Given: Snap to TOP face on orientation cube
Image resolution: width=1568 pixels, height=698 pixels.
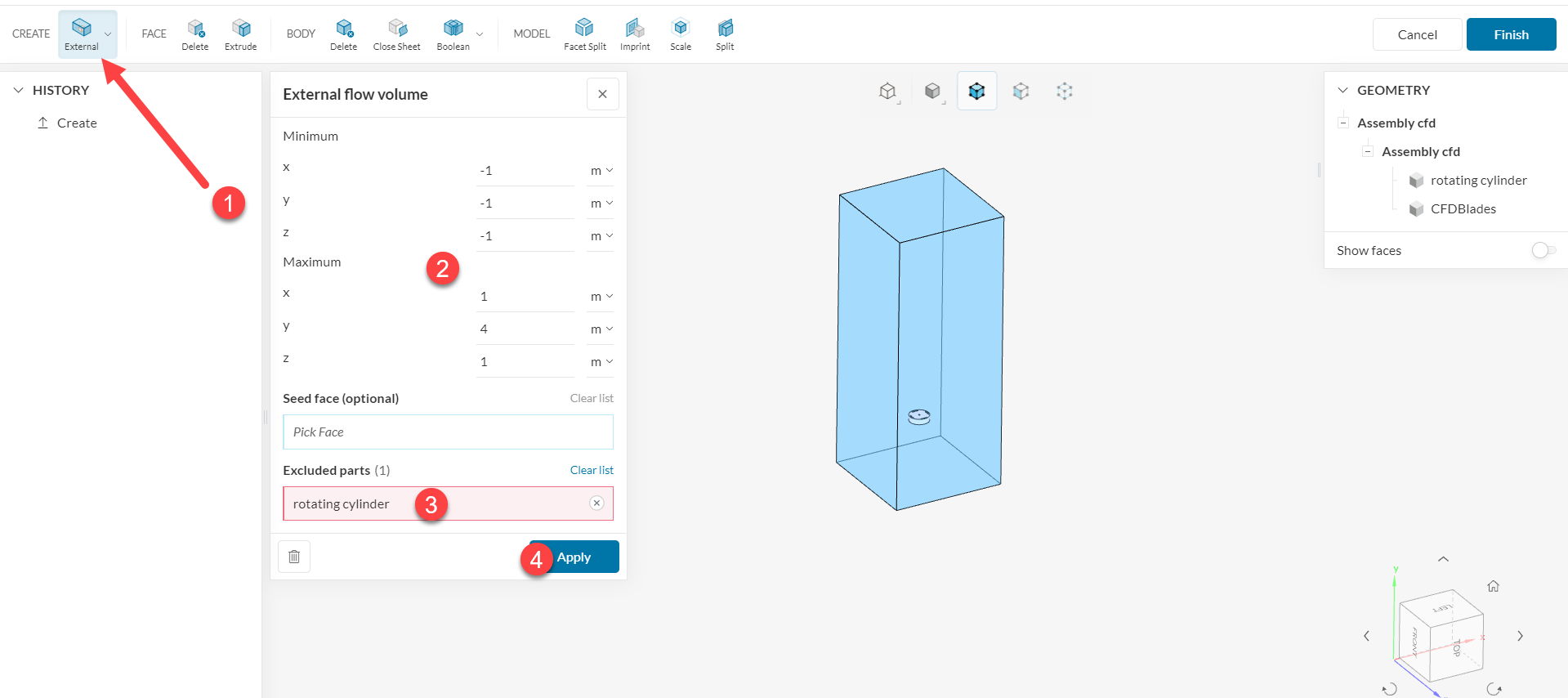Looking at the screenshot, I should (1458, 649).
